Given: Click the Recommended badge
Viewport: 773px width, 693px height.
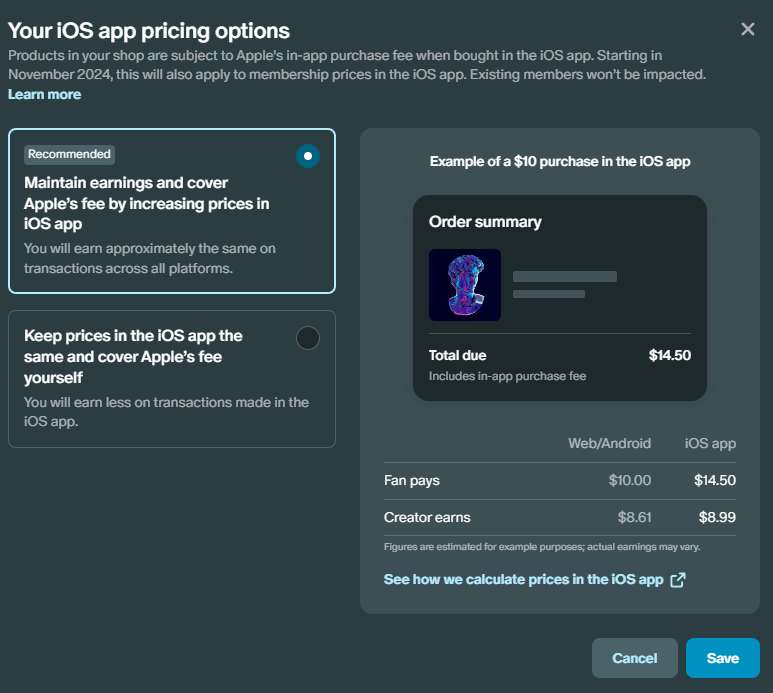Looking at the screenshot, I should 69,154.
